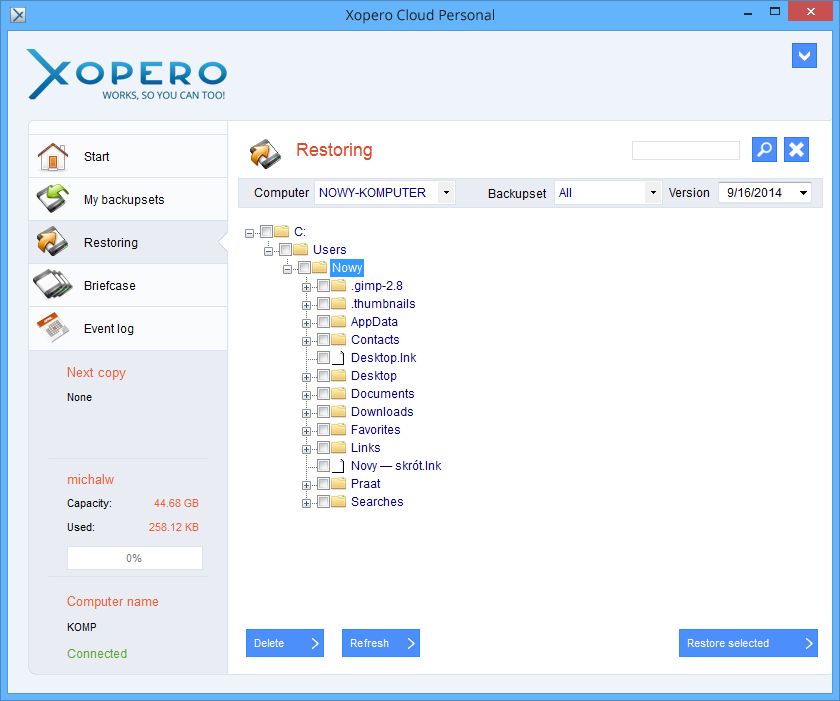Screen dimensions: 840x701
Task: Click the Novy — skrót.lnk file icon
Action: (338, 465)
